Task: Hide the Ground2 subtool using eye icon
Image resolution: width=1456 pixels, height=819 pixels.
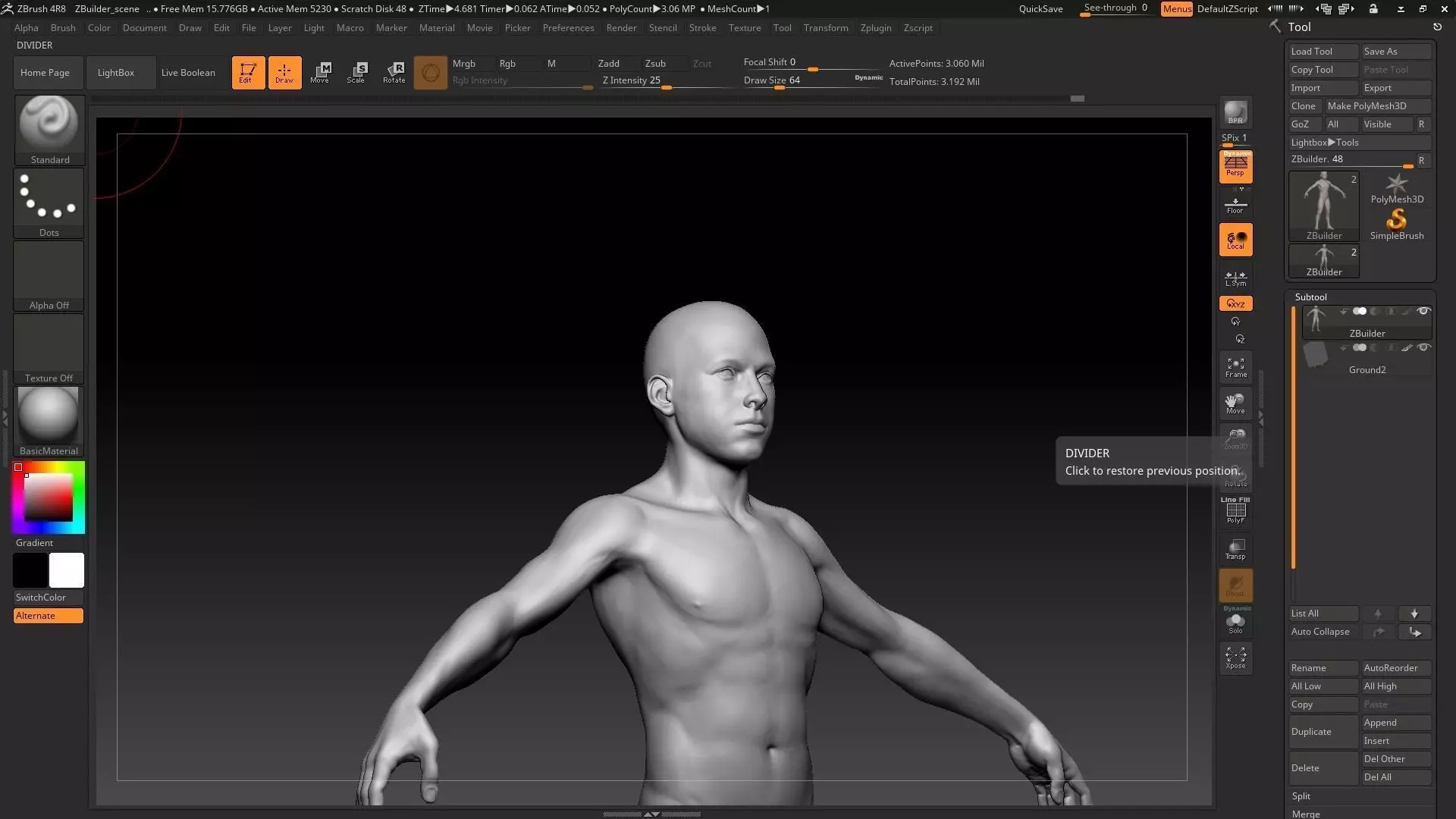Action: pos(1424,348)
